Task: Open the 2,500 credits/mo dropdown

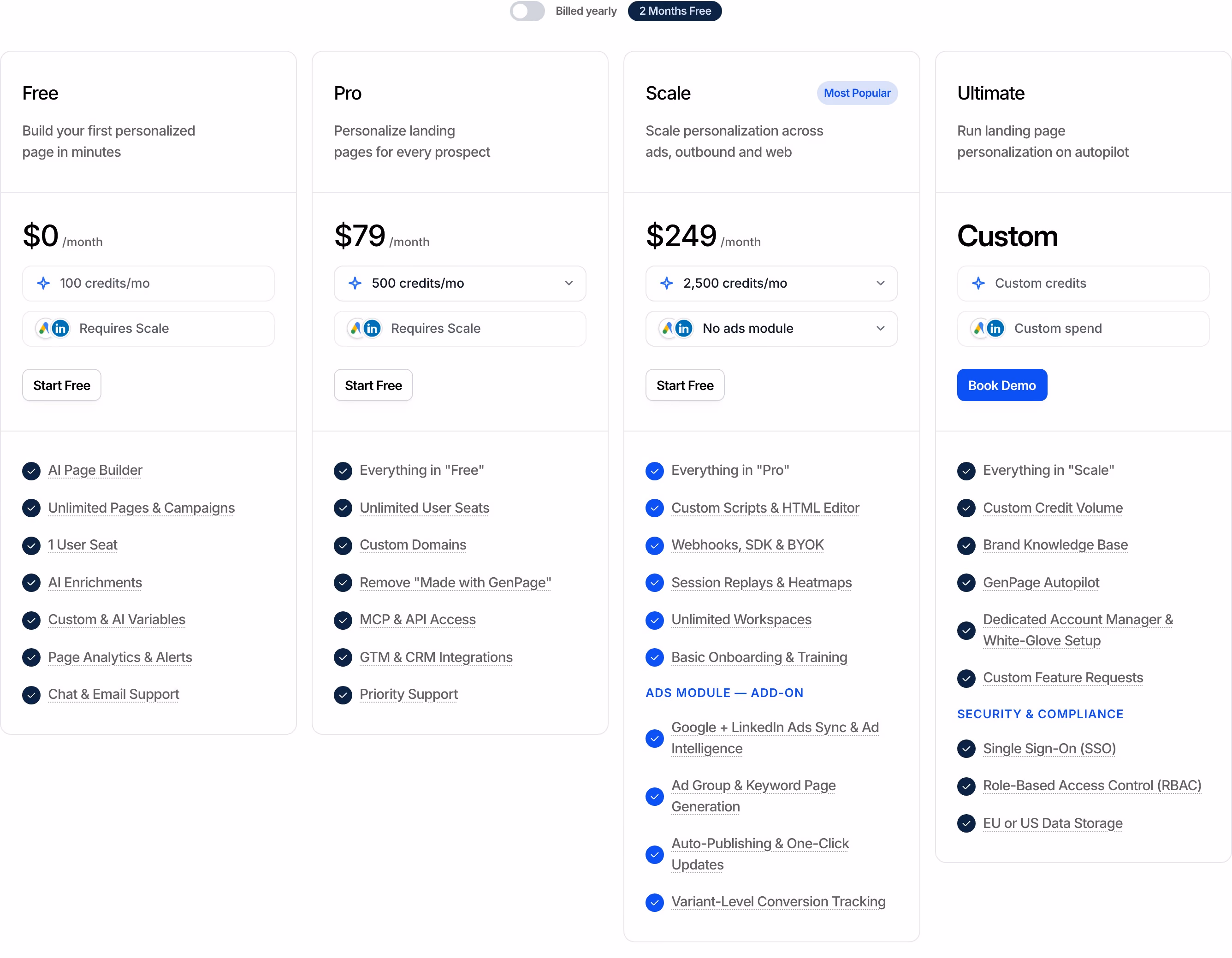Action: tap(771, 283)
